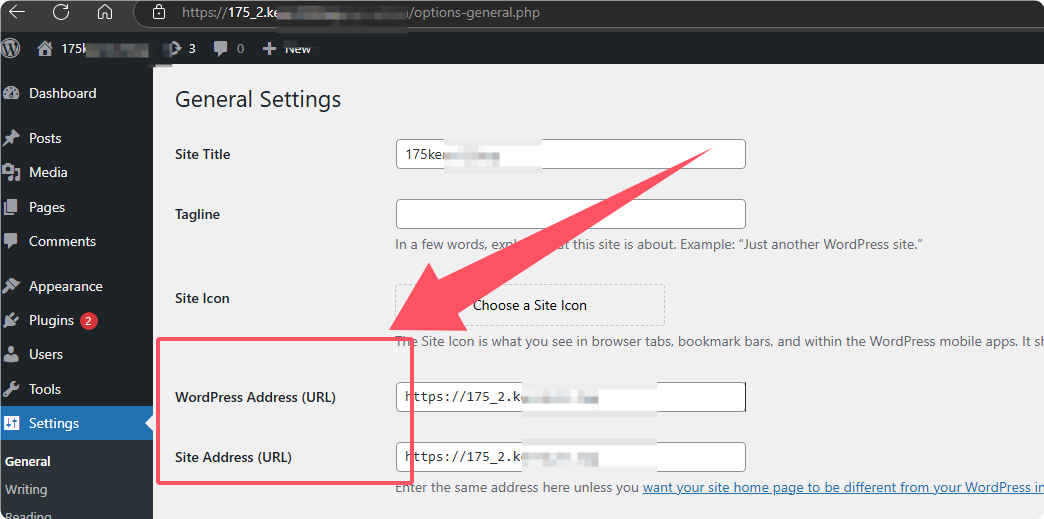Screen dimensions: 1044x519
Task: Select the Writing settings submenu
Action: coord(26,490)
